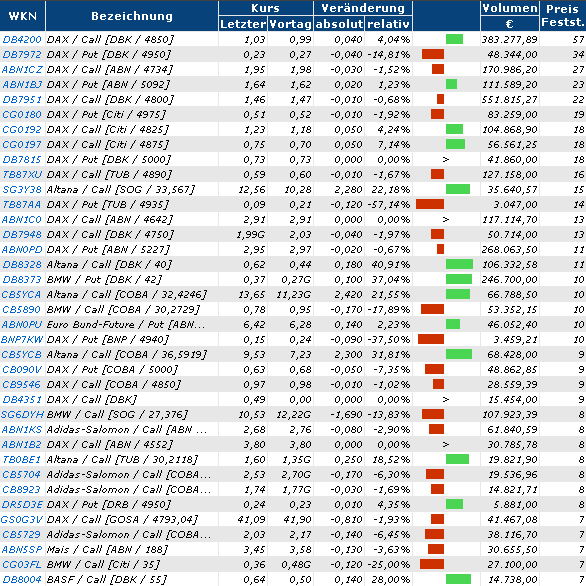586x586 pixels.
Task: Click the Preis Festst. column header
Action: (x=563, y=16)
